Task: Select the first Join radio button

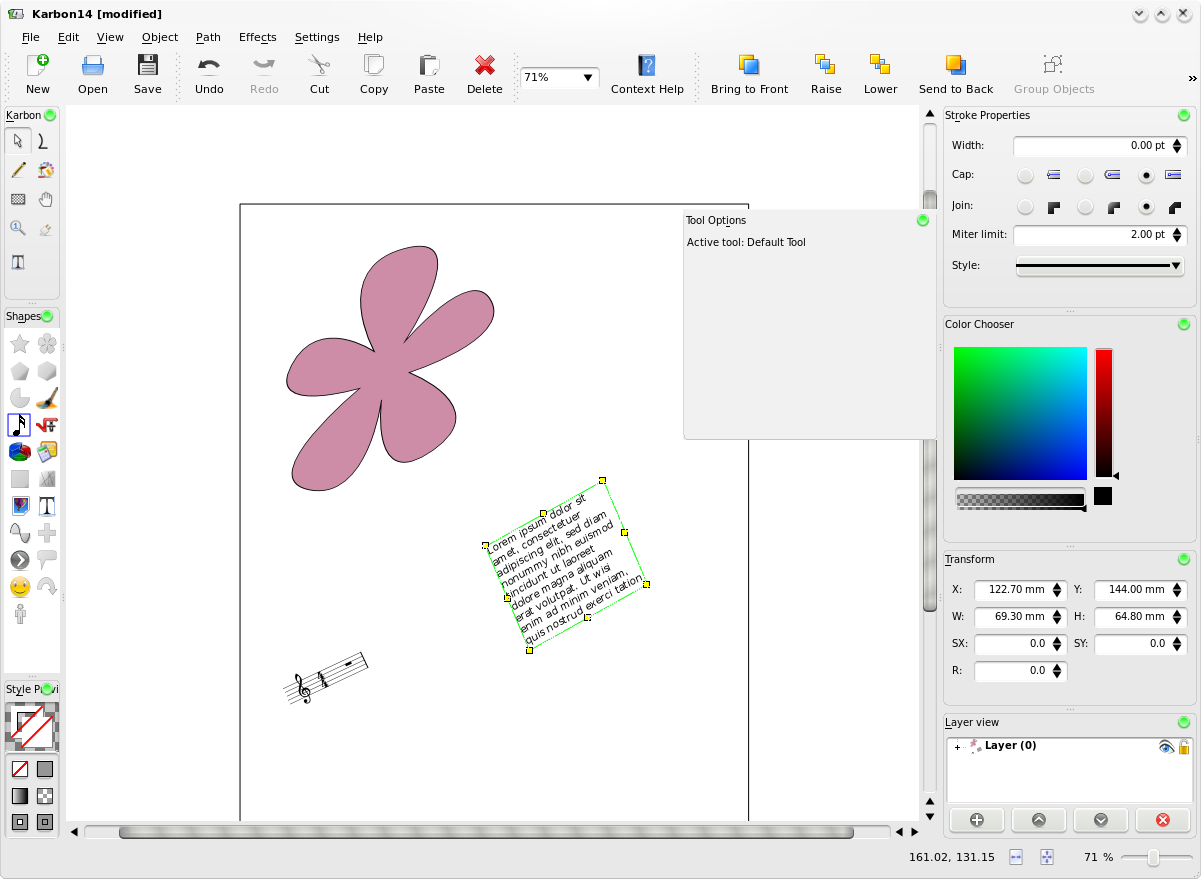Action: pyautogui.click(x=1025, y=207)
